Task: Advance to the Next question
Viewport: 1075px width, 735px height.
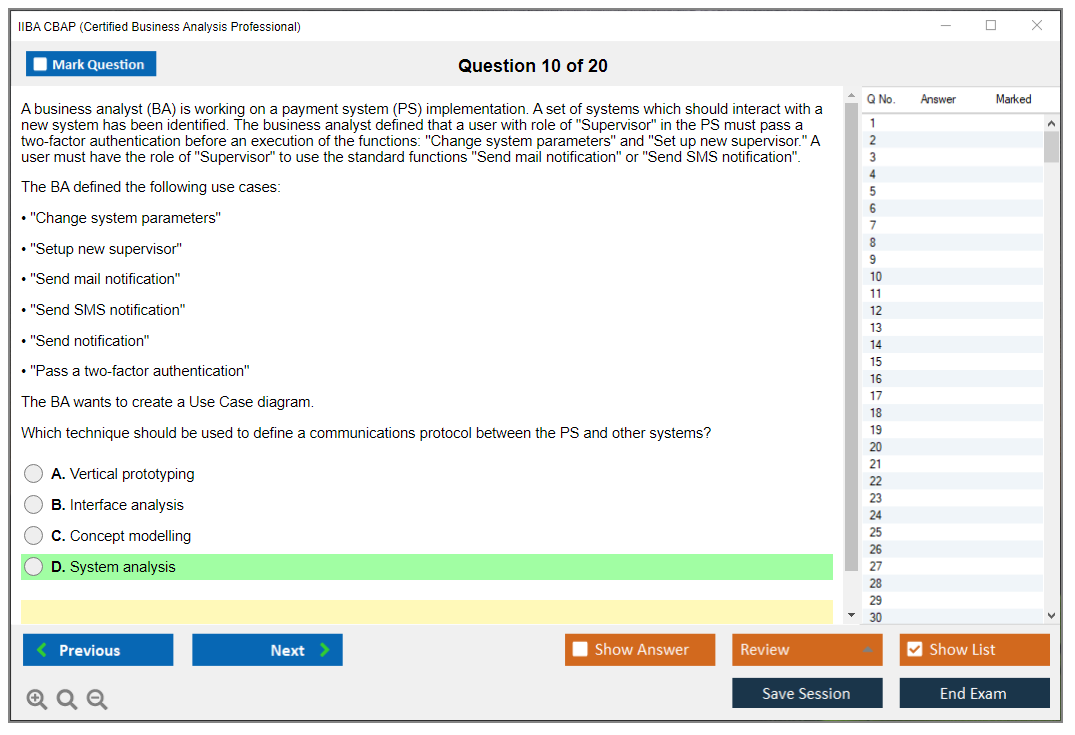Action: (x=267, y=650)
